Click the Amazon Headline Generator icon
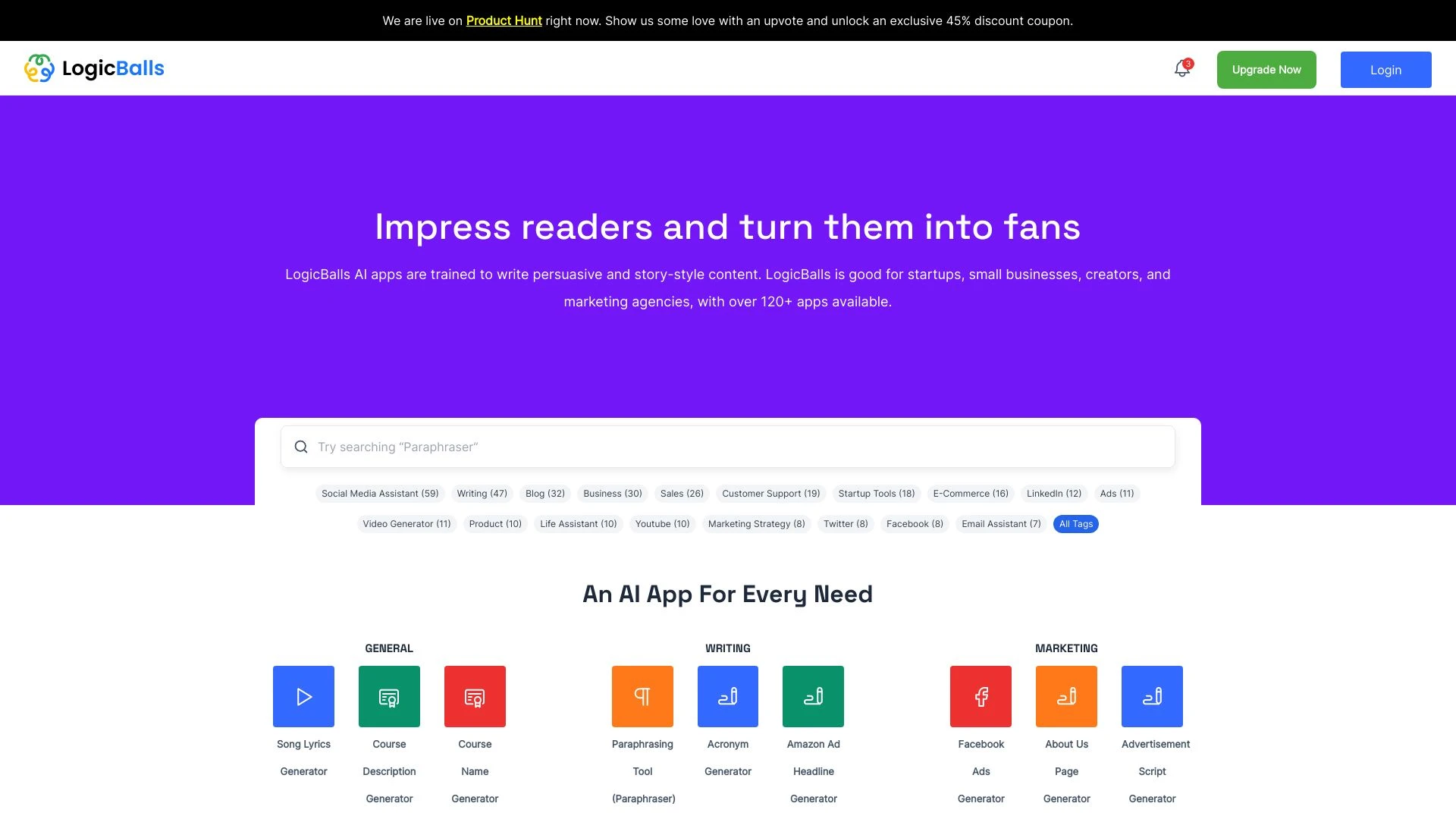Image resolution: width=1456 pixels, height=819 pixels. point(813,696)
